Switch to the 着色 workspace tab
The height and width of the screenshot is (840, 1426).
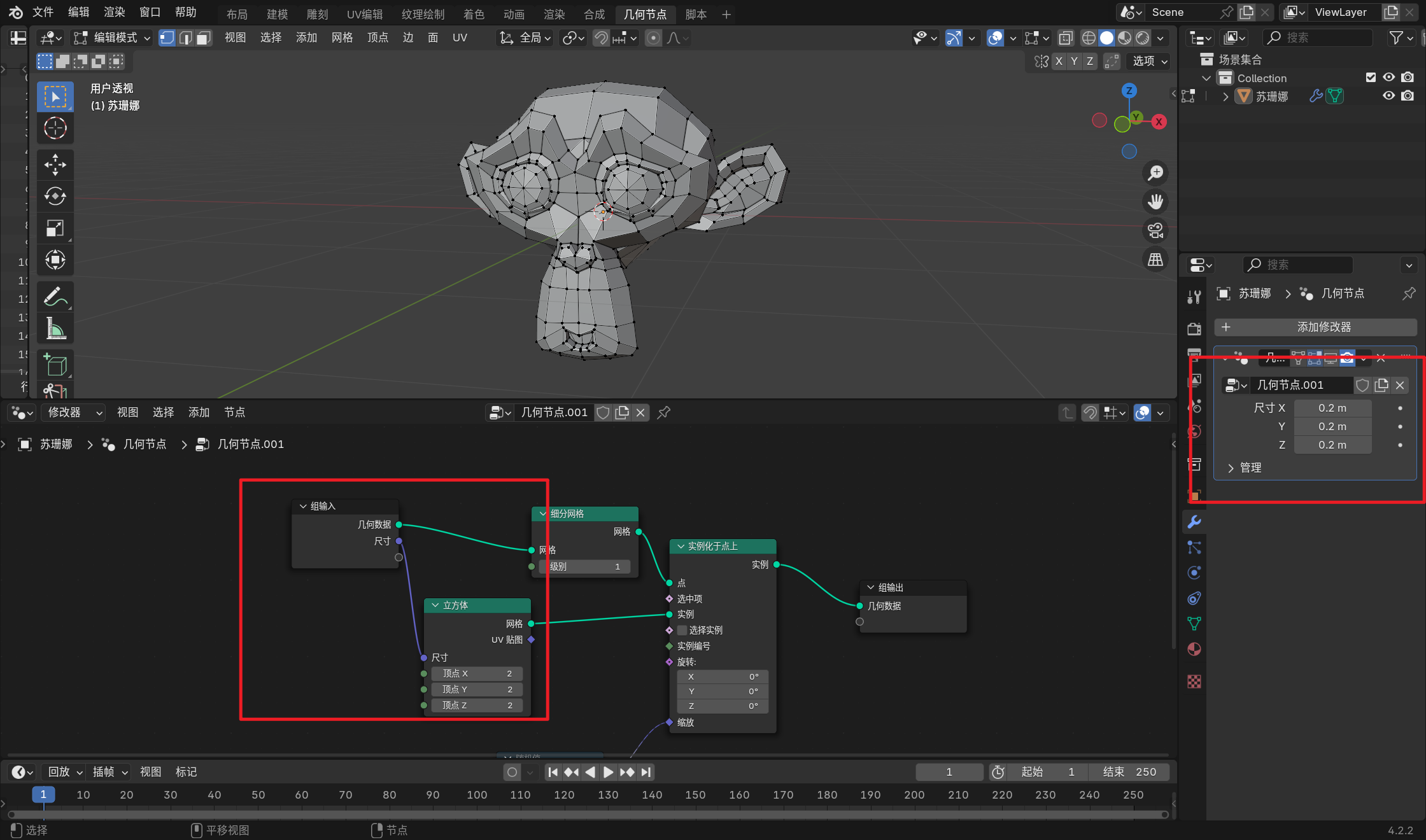[x=473, y=14]
